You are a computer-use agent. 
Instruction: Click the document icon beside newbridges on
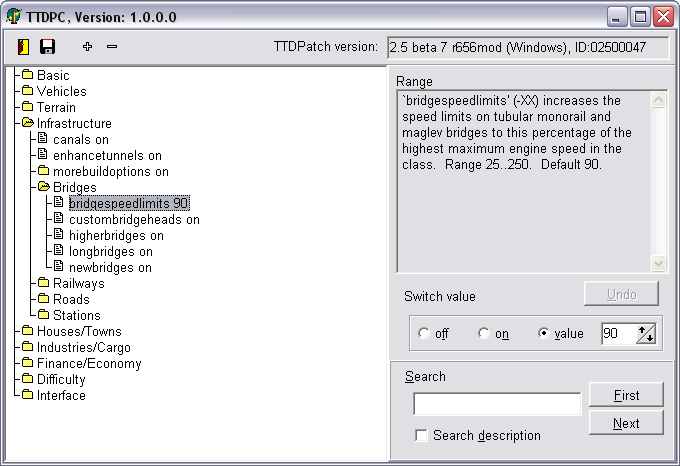59,266
